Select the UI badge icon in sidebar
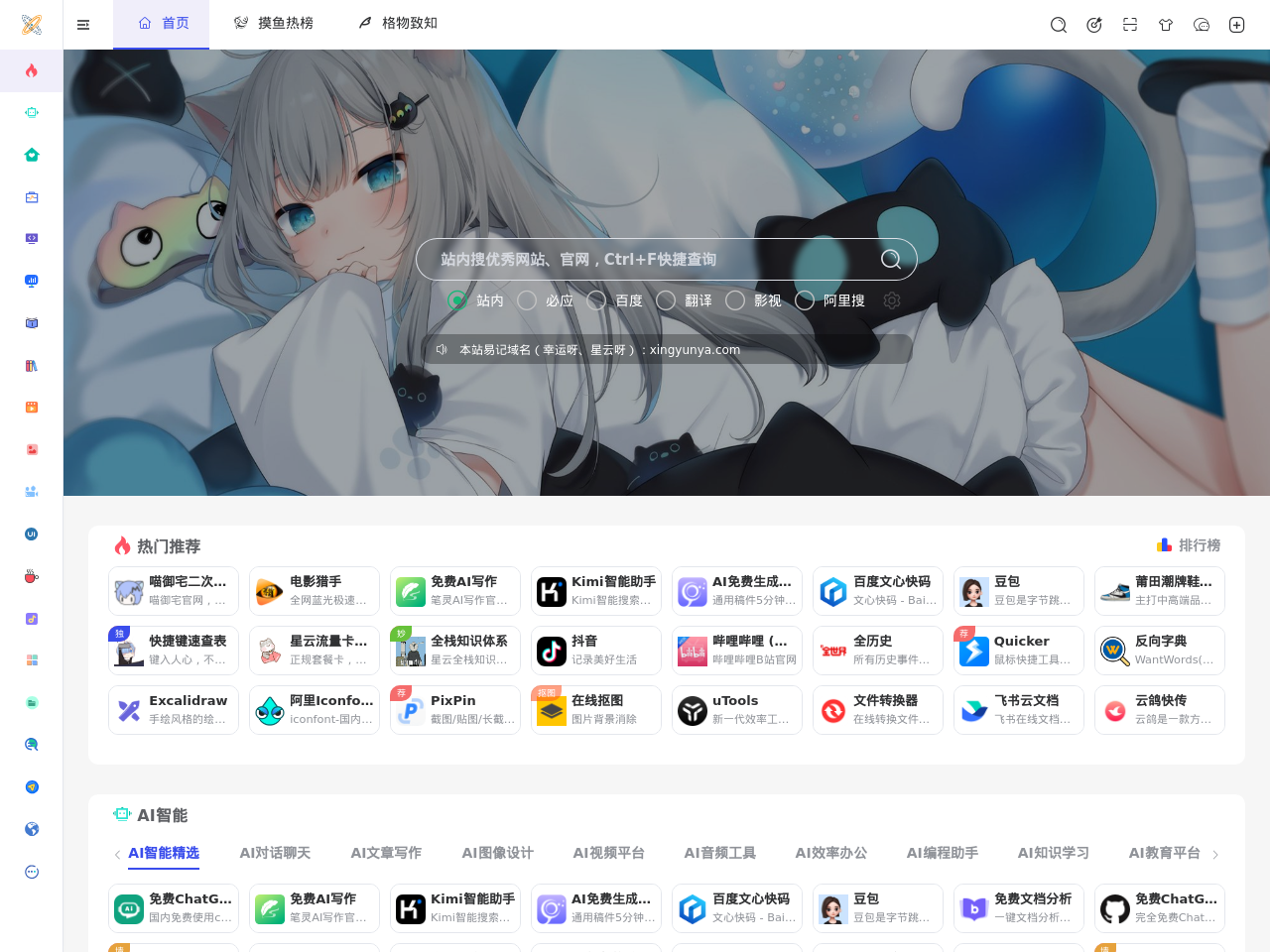 32,535
